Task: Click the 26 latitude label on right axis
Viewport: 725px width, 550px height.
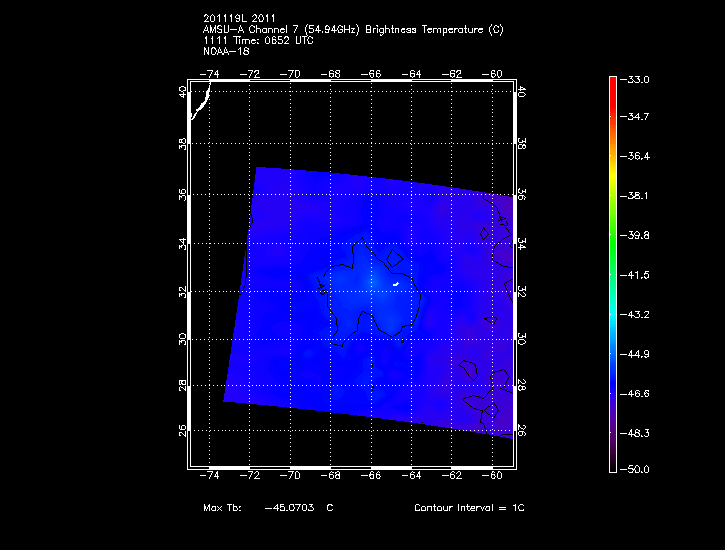Action: click(x=522, y=431)
